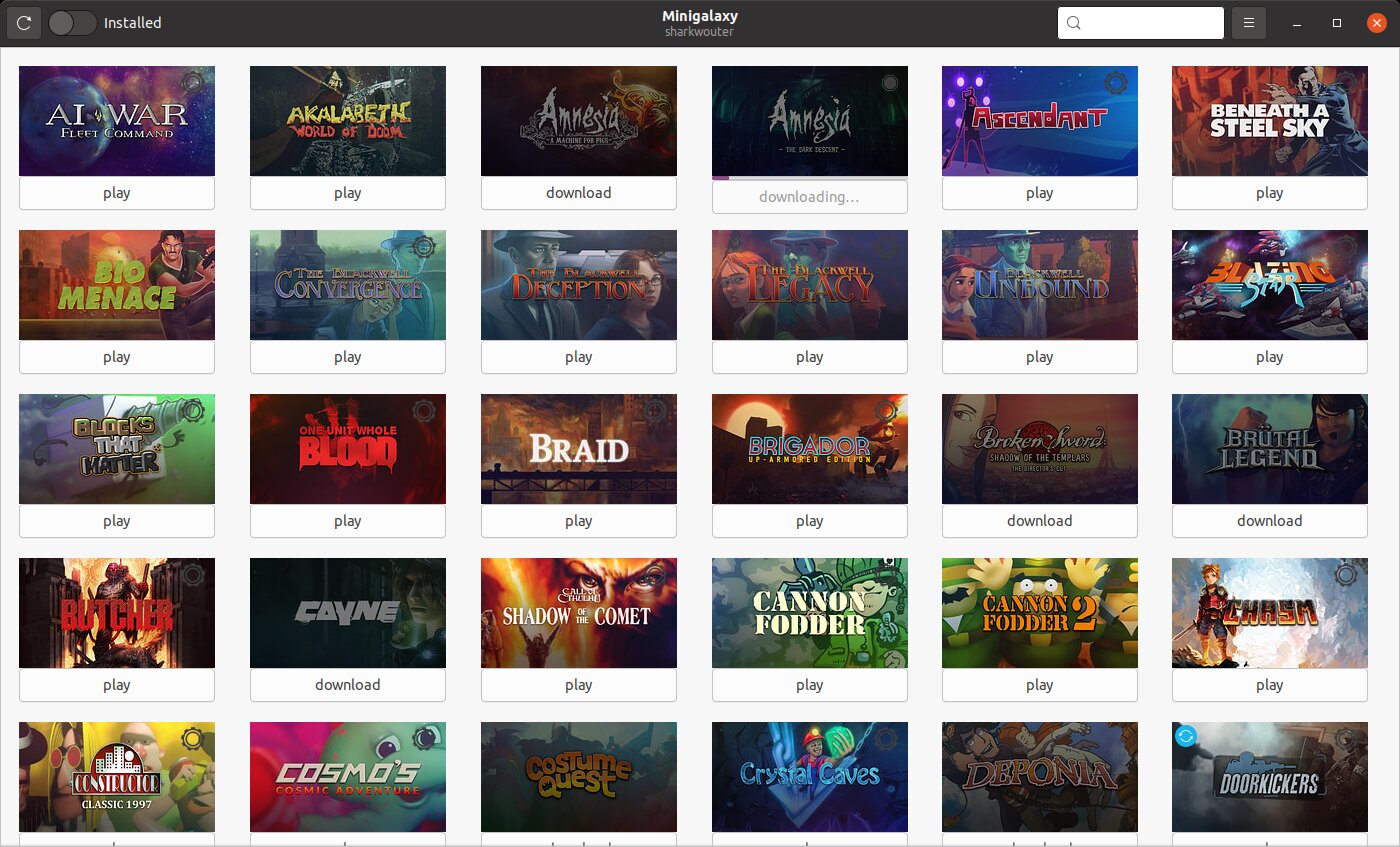
Task: Download Amnesia A Machine for Pigs
Action: [579, 193]
